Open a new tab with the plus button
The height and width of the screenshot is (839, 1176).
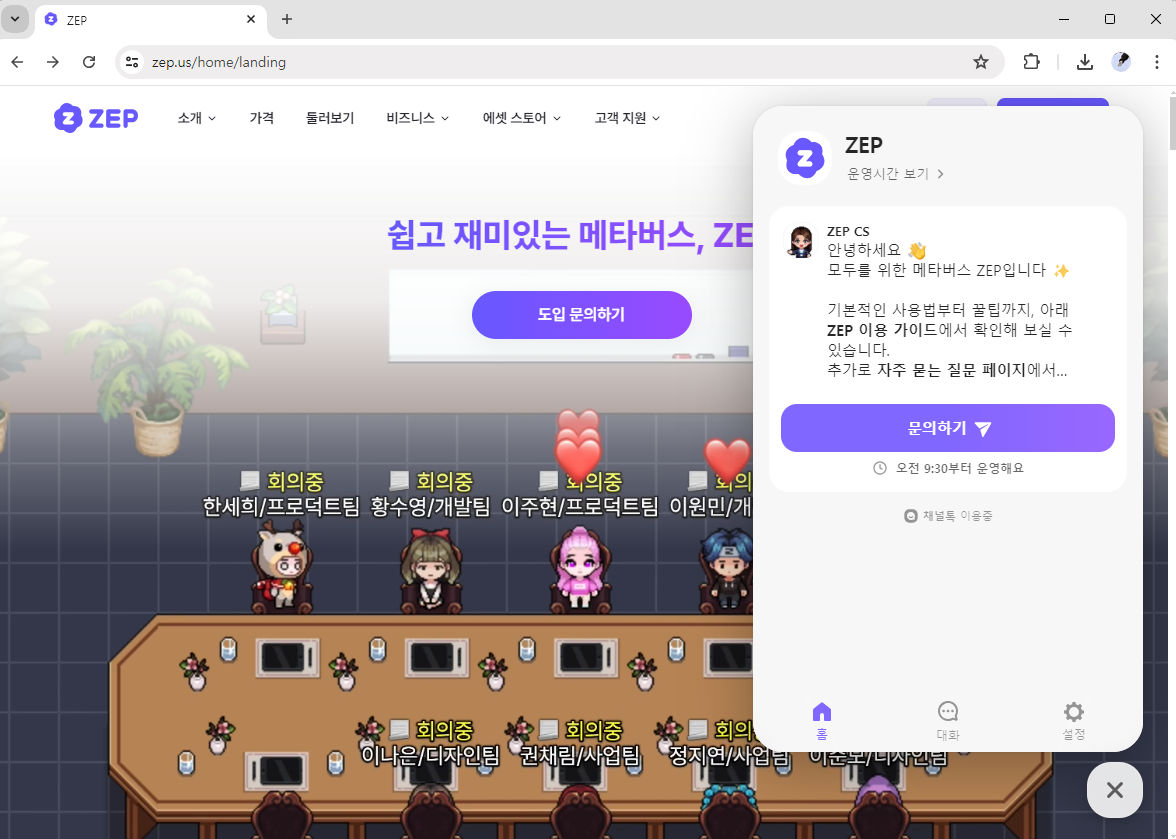[286, 19]
